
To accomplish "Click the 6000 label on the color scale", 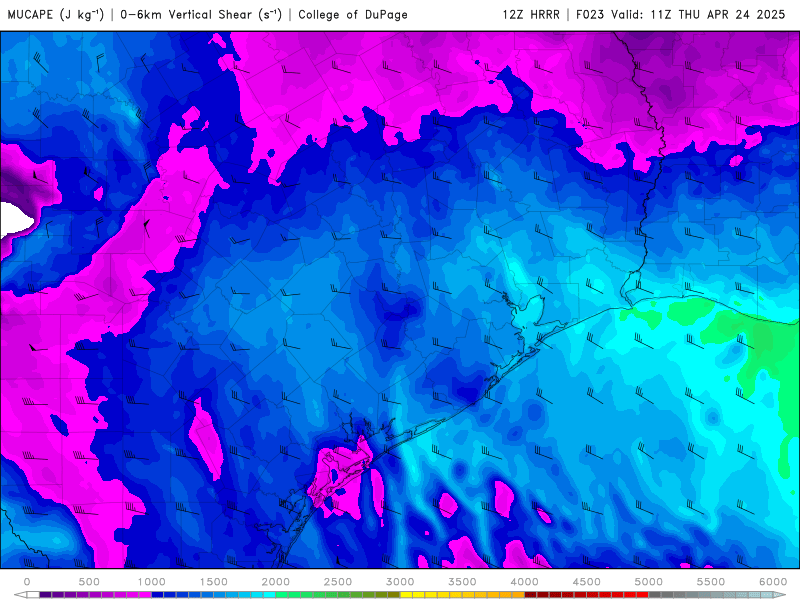I will 773,582.
